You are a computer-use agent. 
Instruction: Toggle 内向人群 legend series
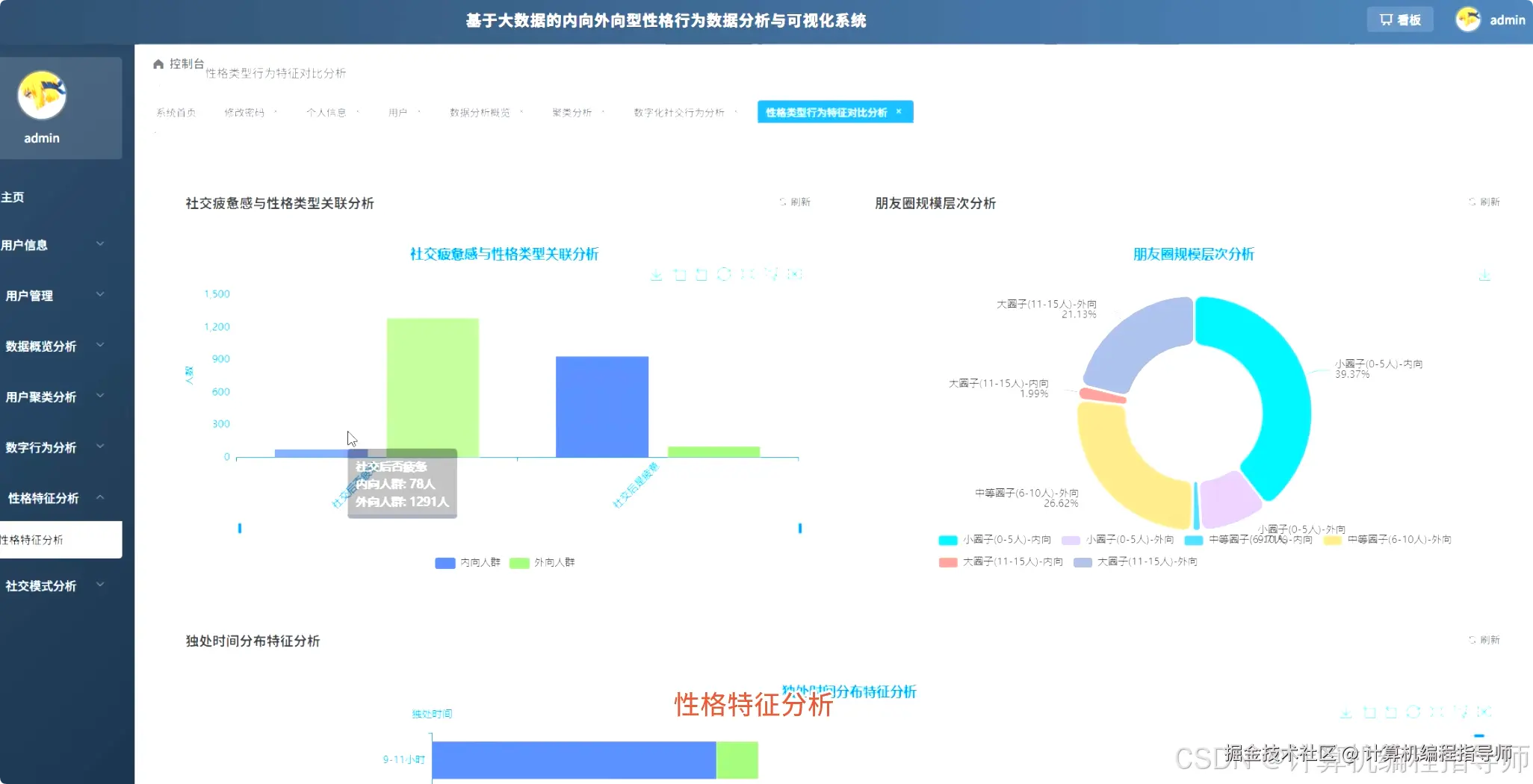pyautogui.click(x=468, y=563)
